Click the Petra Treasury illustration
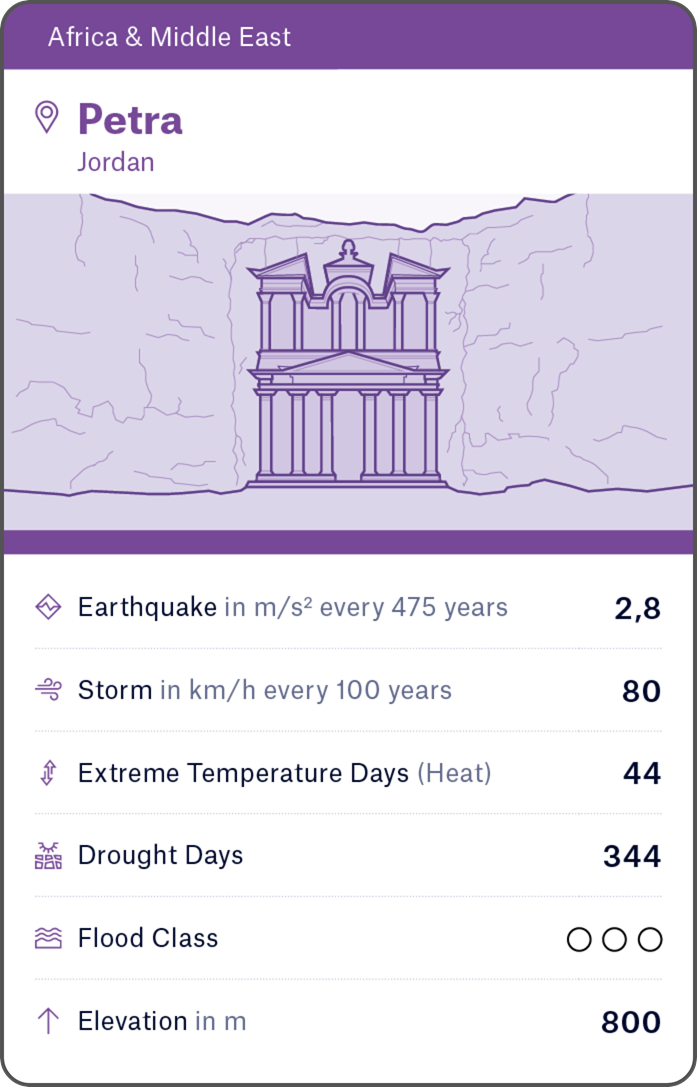Screen dimensions: 697x1087 (347, 365)
